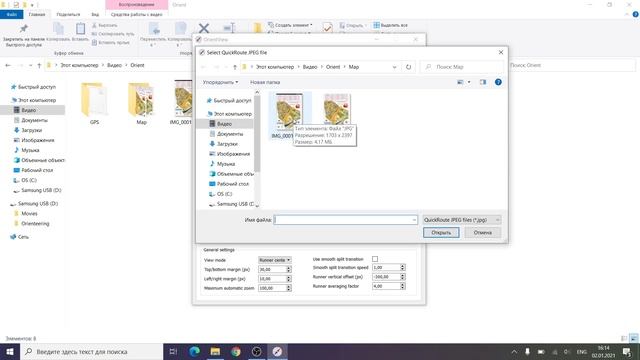Toggle Use smooth split transition checkbox
640x360 pixels.
pos(375,259)
